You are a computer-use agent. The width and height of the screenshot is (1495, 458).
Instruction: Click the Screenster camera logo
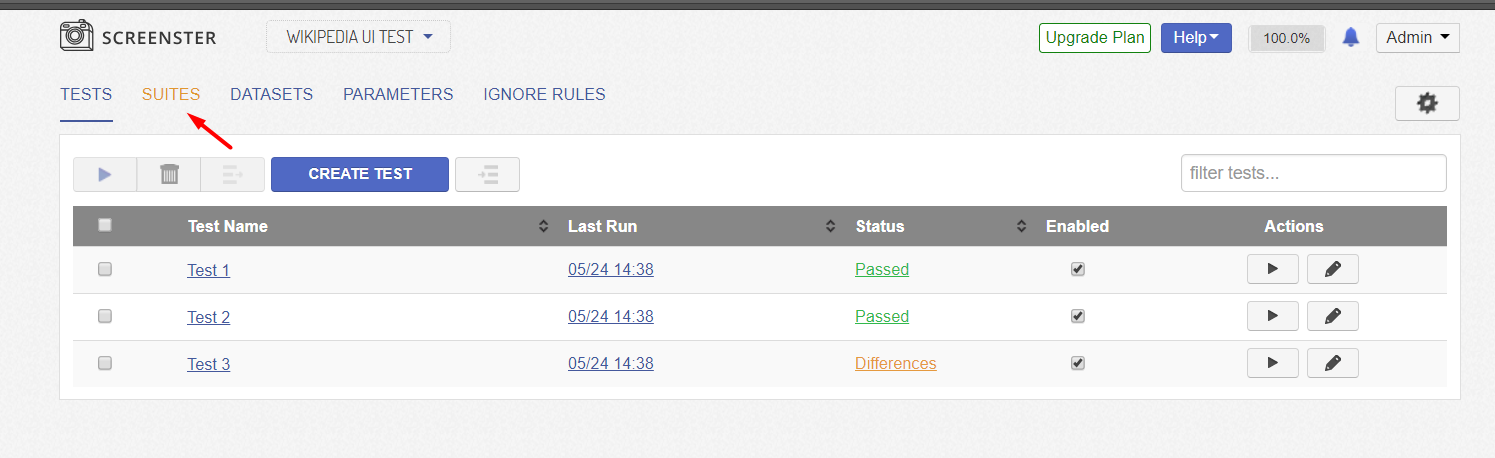pos(76,36)
